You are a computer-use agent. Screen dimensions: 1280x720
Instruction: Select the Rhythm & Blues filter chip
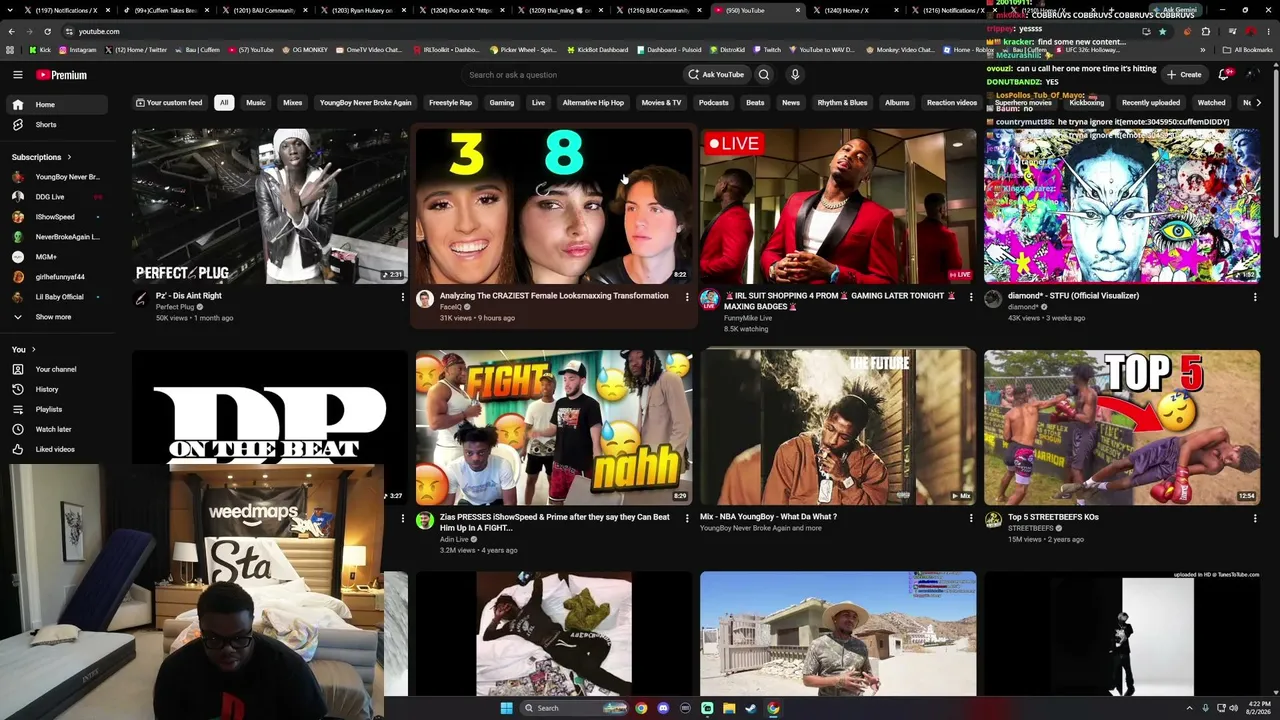coord(842,103)
